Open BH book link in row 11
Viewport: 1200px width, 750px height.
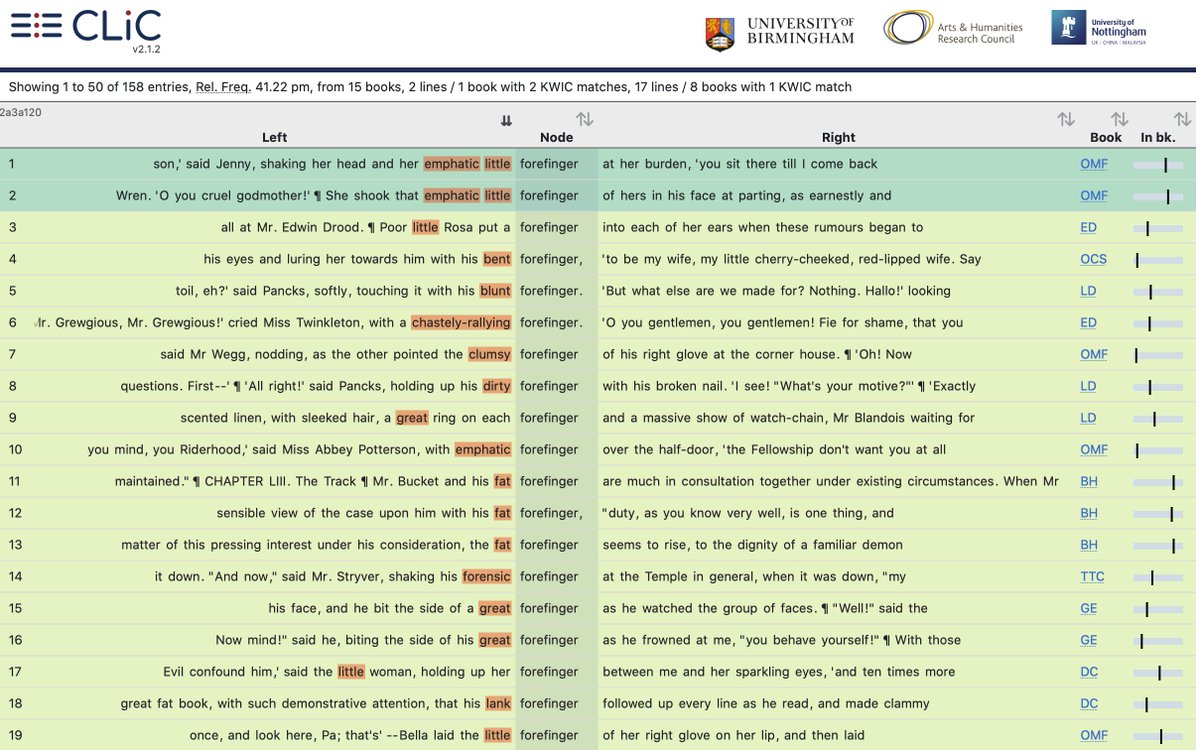1089,482
